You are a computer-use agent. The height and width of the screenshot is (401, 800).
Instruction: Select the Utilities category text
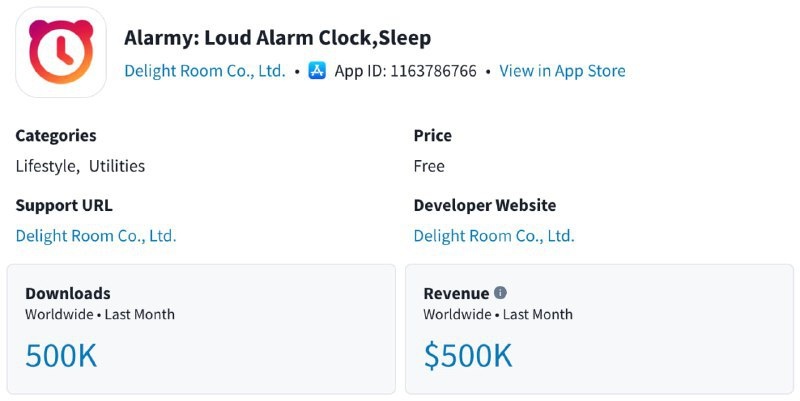pyautogui.click(x=117, y=166)
